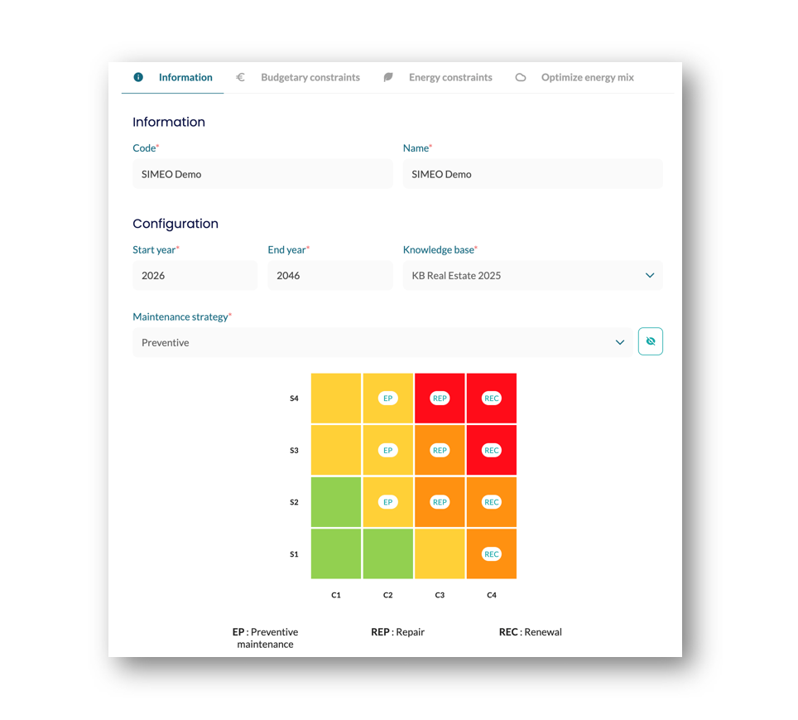Toggle the matrix visibility eye button
This screenshot has height=720, width=798.
650,342
